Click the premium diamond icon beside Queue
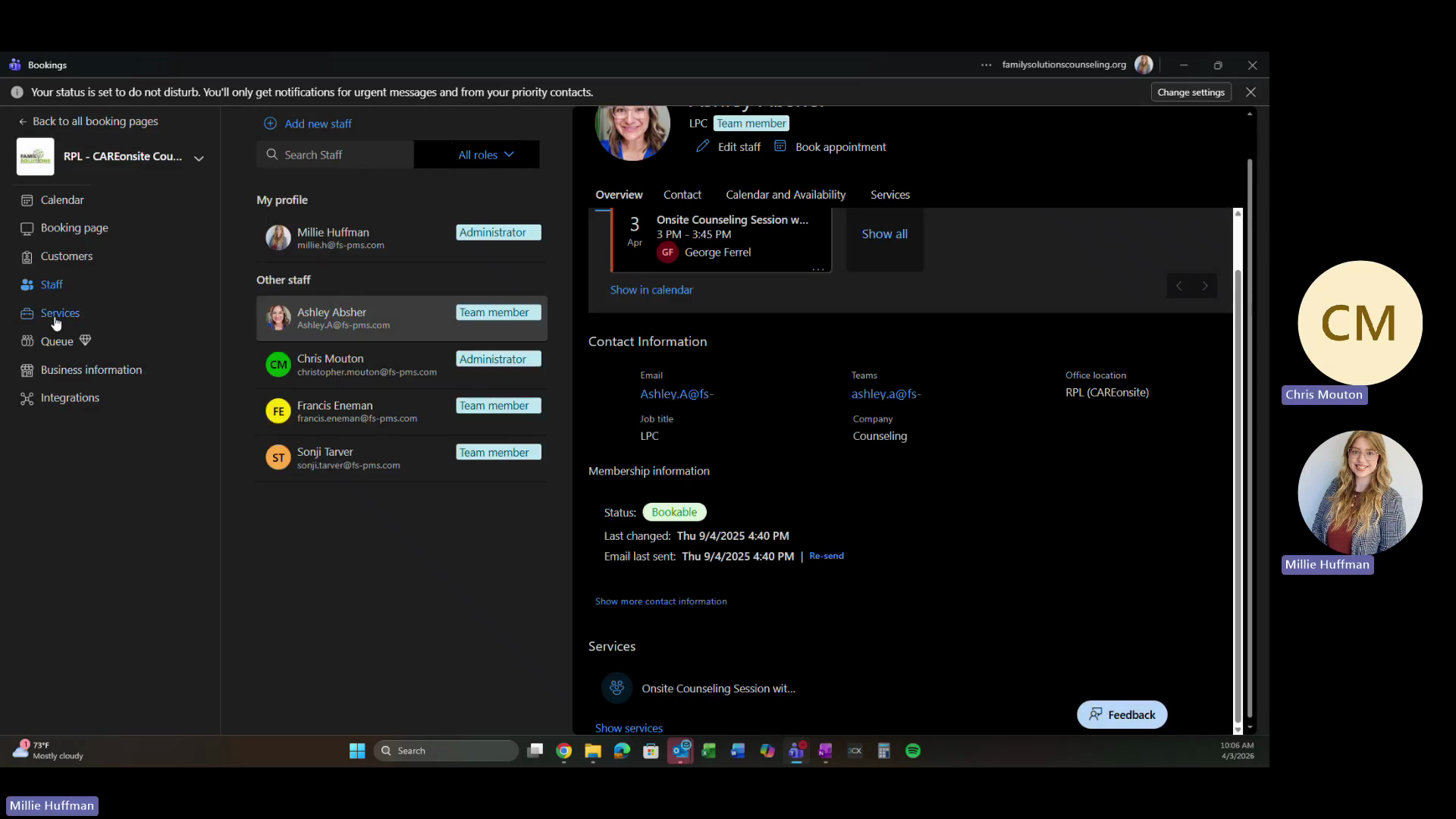Screen dimensions: 1456x819 coord(85,340)
